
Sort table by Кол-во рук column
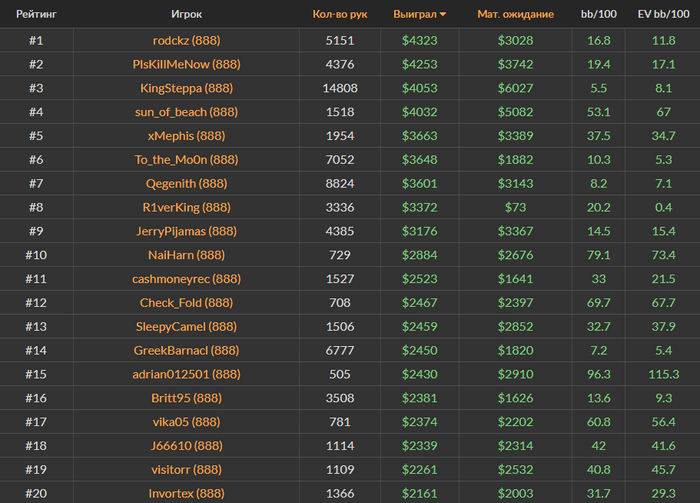coord(340,15)
